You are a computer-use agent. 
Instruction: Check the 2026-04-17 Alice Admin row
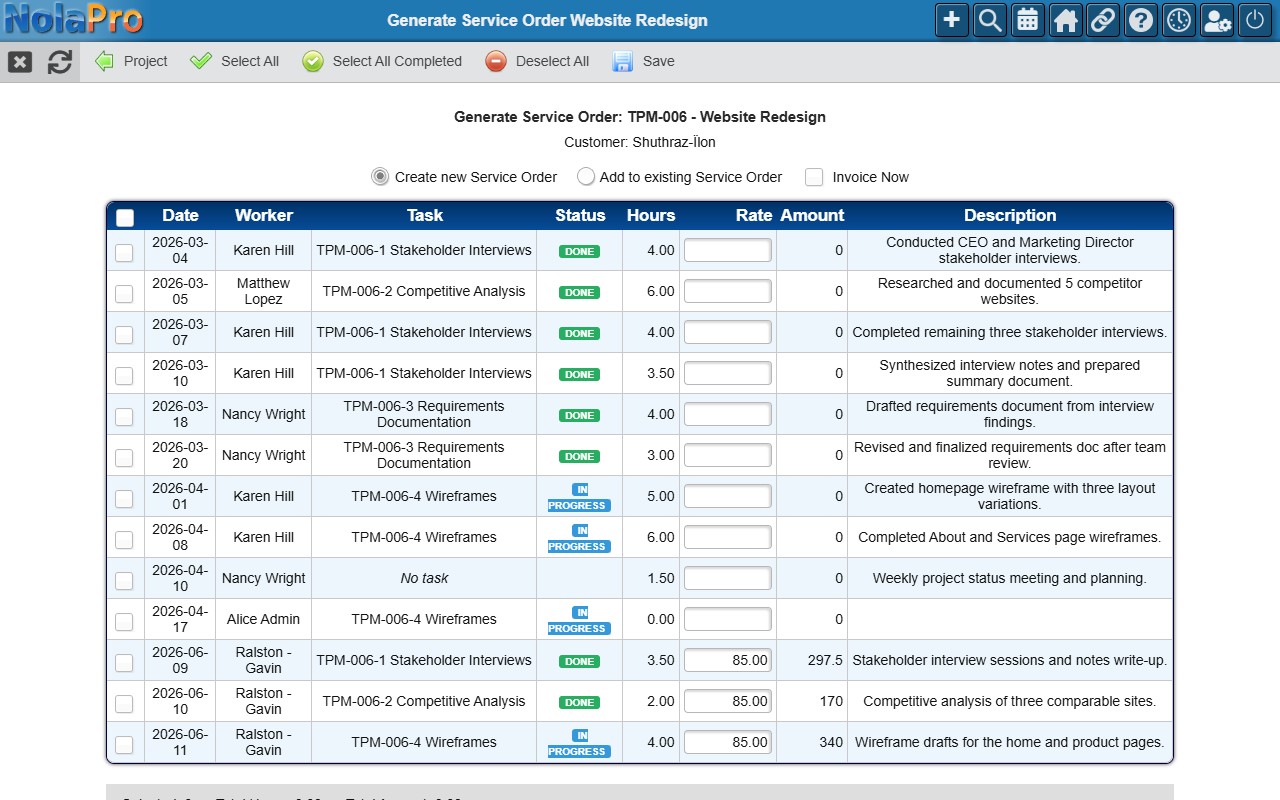point(124,622)
